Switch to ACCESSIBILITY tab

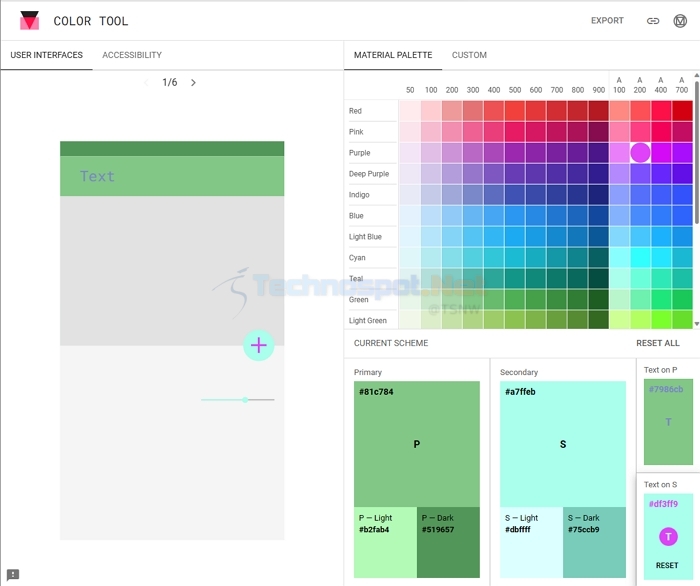click(132, 55)
